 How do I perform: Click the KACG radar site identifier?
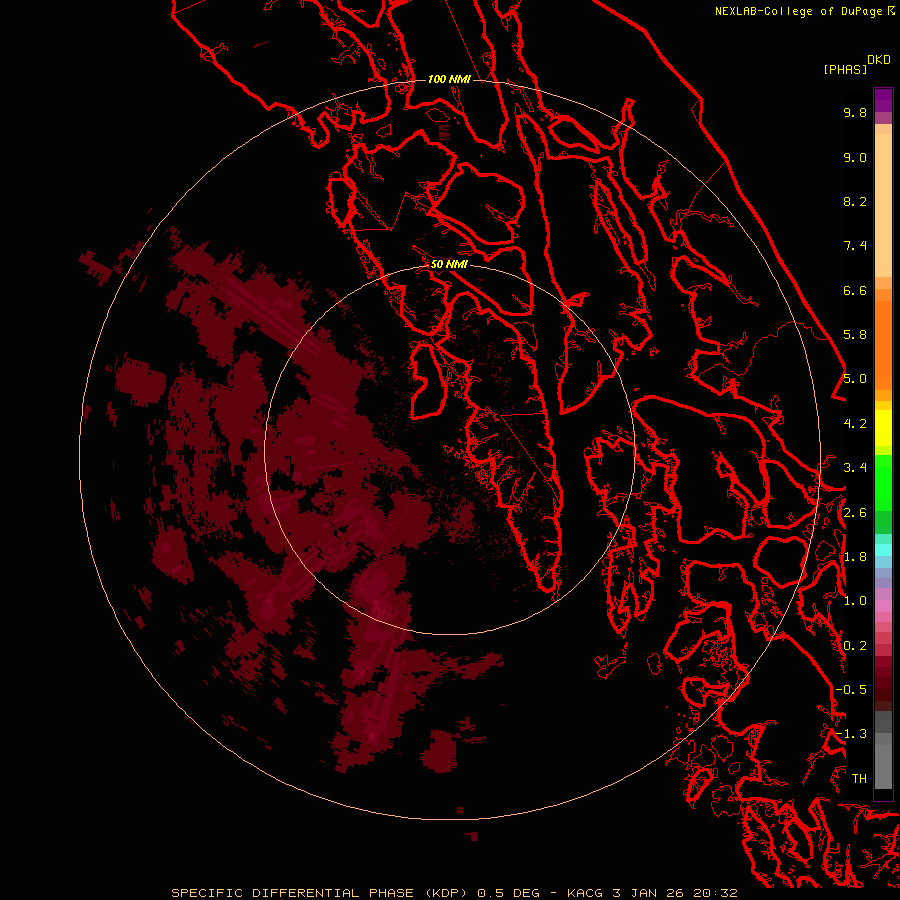point(585,893)
